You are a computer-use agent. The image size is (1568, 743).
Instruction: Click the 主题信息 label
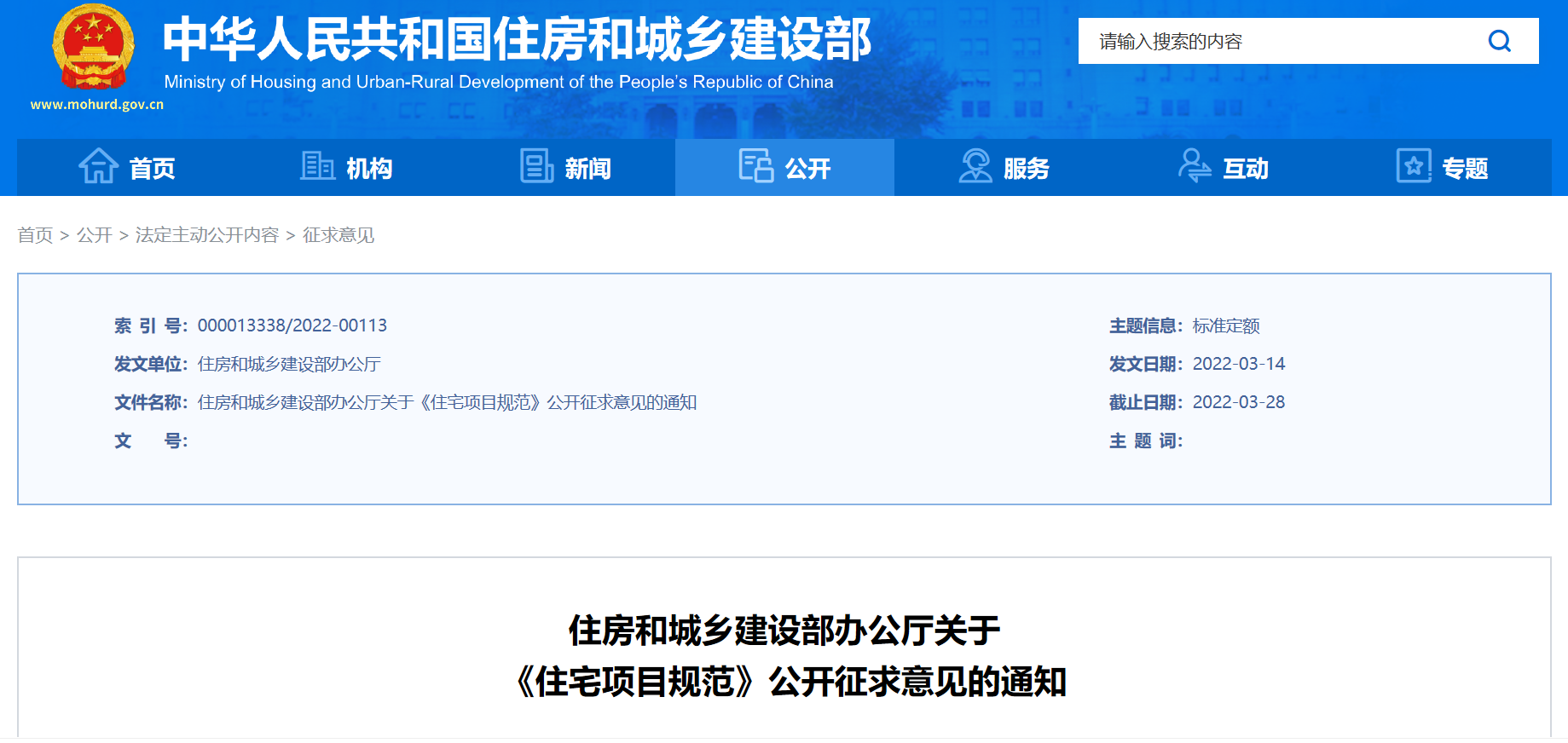[1146, 325]
